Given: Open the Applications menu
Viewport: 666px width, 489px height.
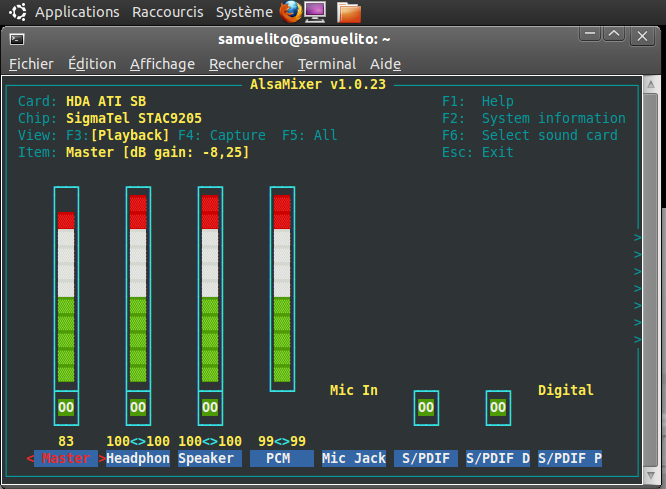Looking at the screenshot, I should [x=77, y=12].
